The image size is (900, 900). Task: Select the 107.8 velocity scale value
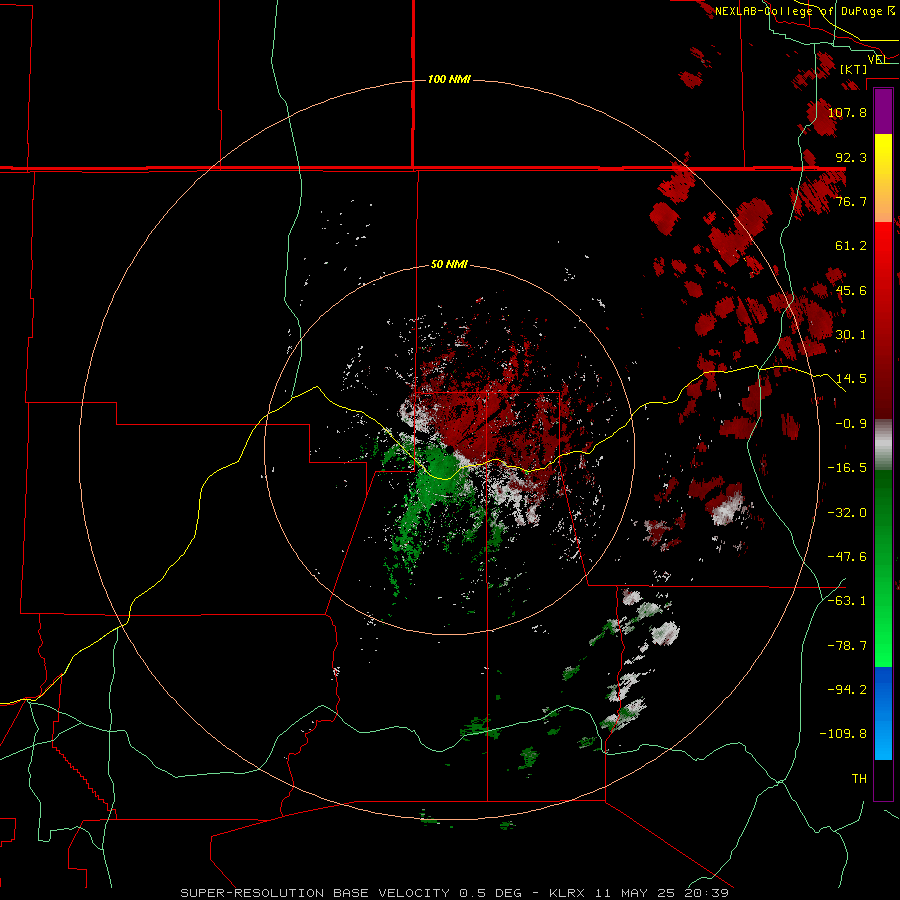(847, 112)
